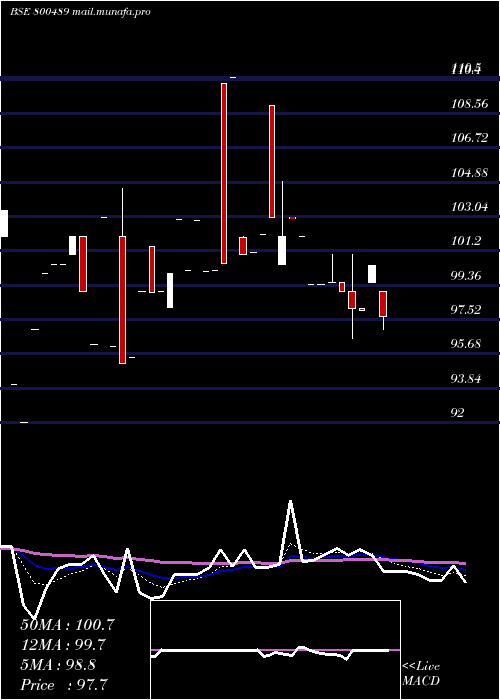Viewport: 500px width, 700px height.
Task: Click the 99.36 price axis label
Action: [466, 275]
